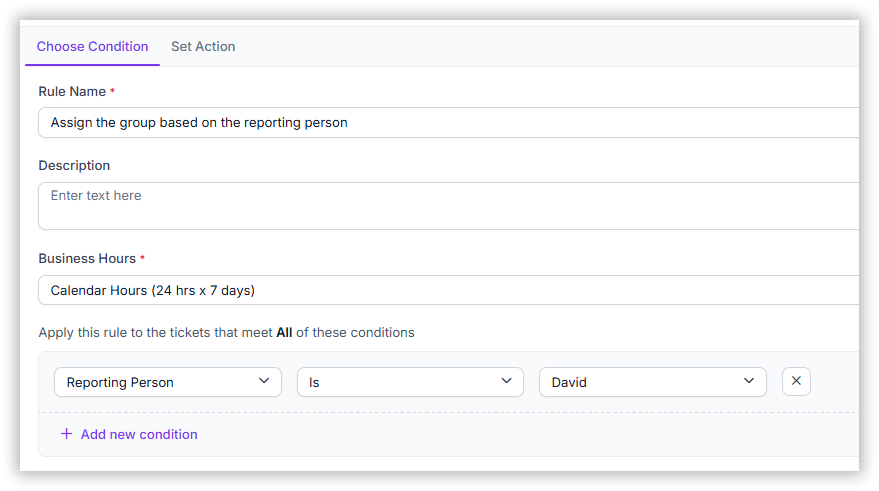The image size is (879, 491).
Task: Click the Rule Name label
Action: (x=72, y=91)
